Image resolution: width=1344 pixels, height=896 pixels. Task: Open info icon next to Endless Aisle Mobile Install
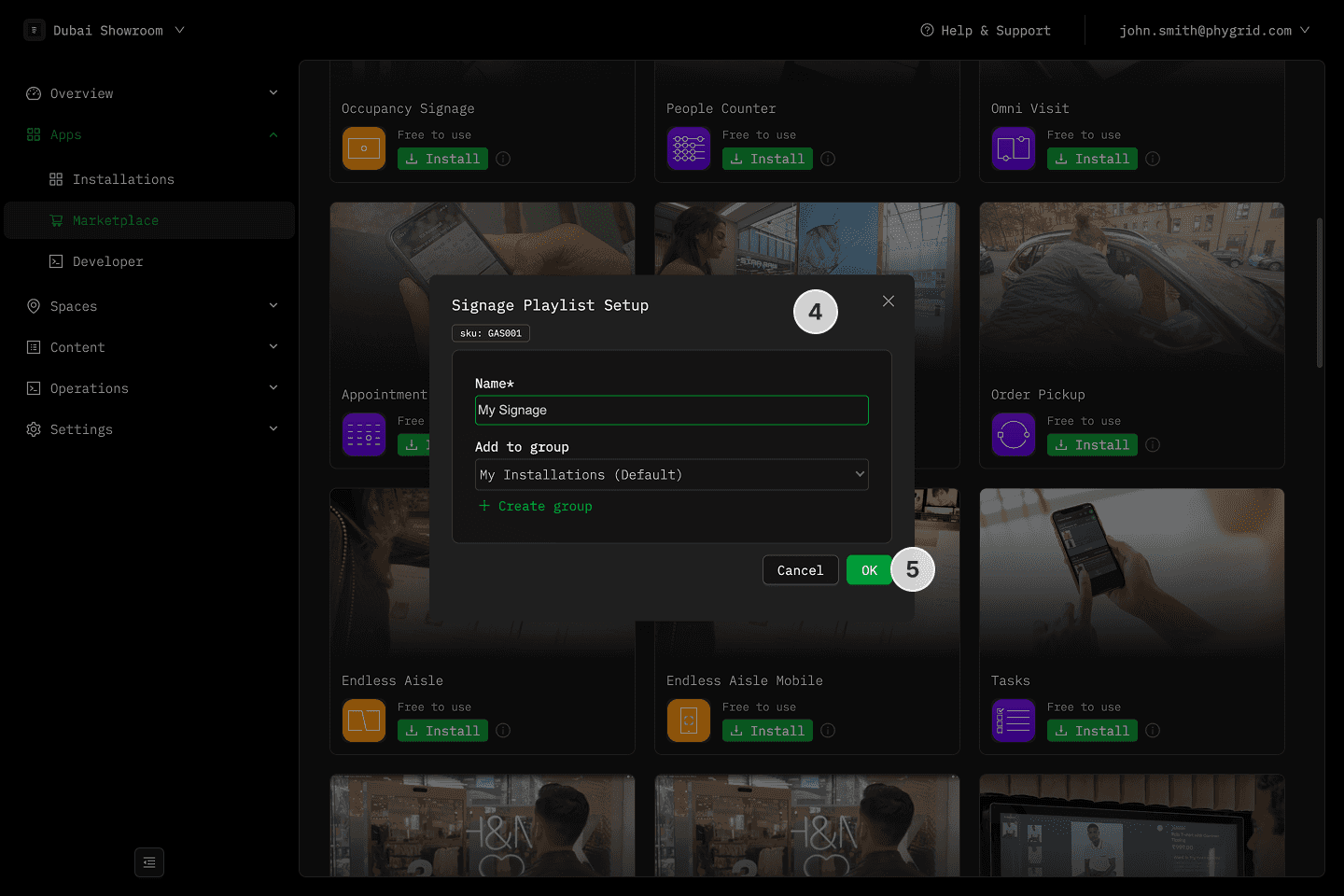click(828, 731)
